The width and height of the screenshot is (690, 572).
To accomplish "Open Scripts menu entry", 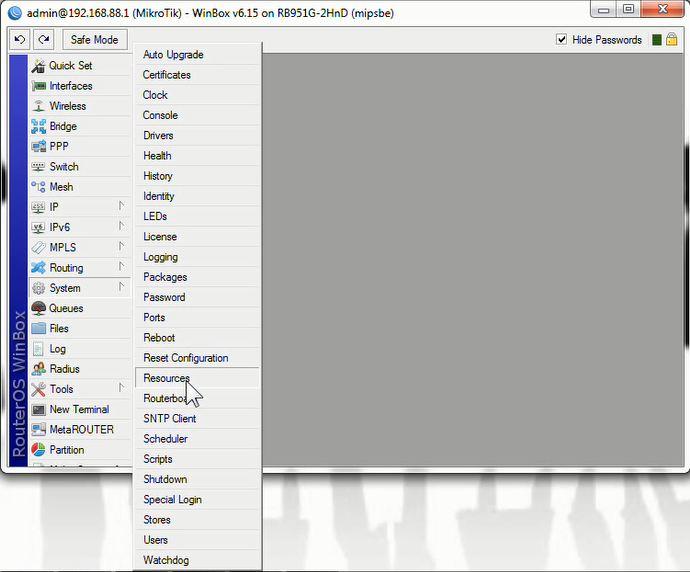I will click(197, 459).
